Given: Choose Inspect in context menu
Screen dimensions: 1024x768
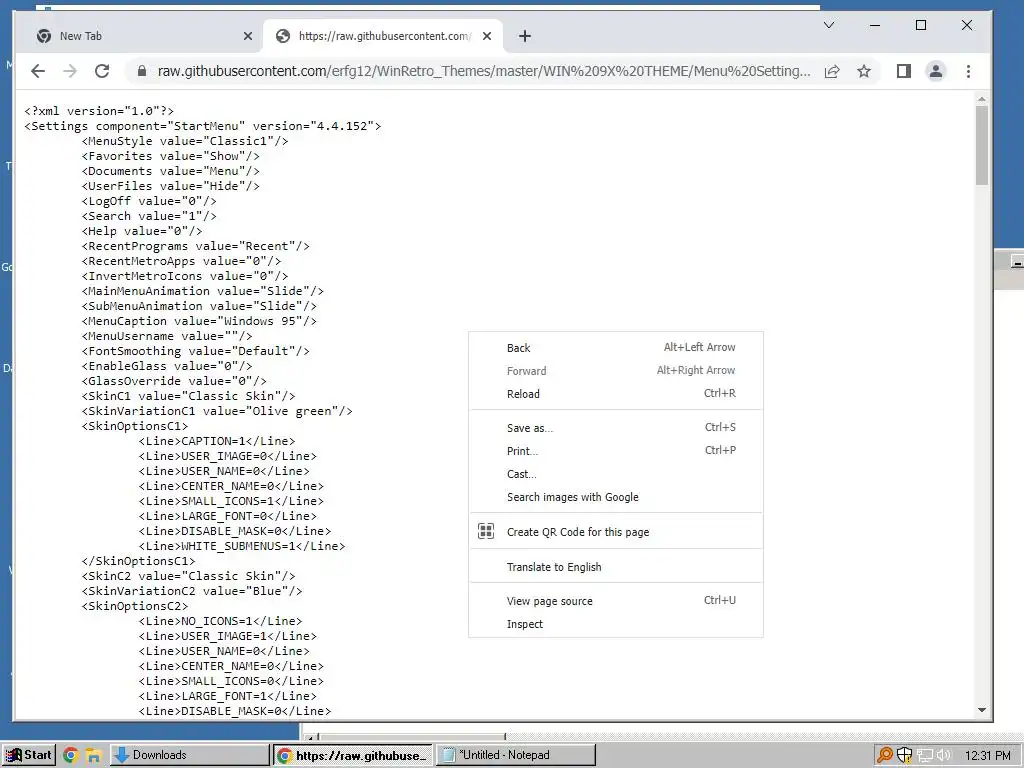Looking at the screenshot, I should (616, 624).
